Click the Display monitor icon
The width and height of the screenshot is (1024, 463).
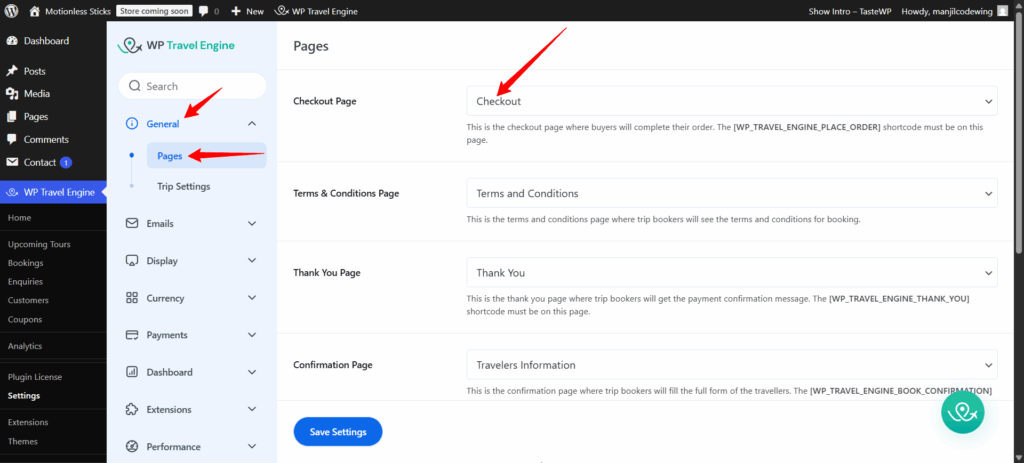pyautogui.click(x=132, y=261)
